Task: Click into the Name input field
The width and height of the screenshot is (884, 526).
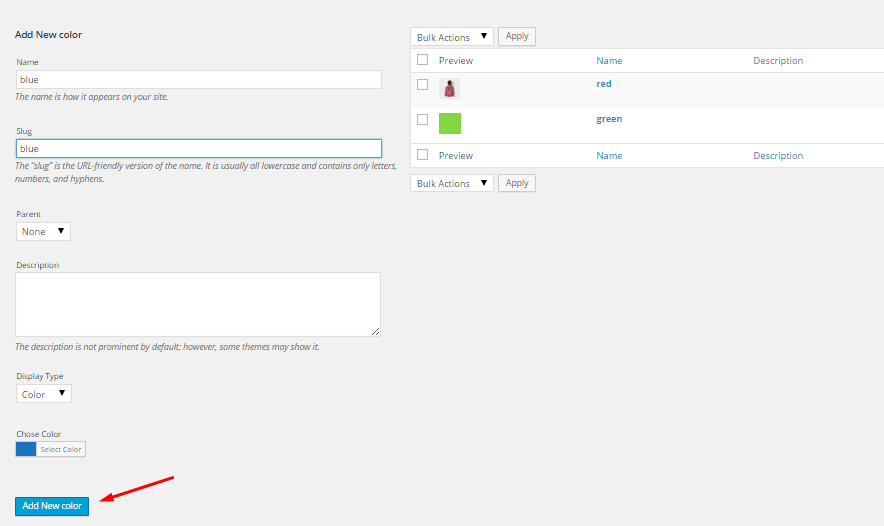Action: click(x=199, y=80)
